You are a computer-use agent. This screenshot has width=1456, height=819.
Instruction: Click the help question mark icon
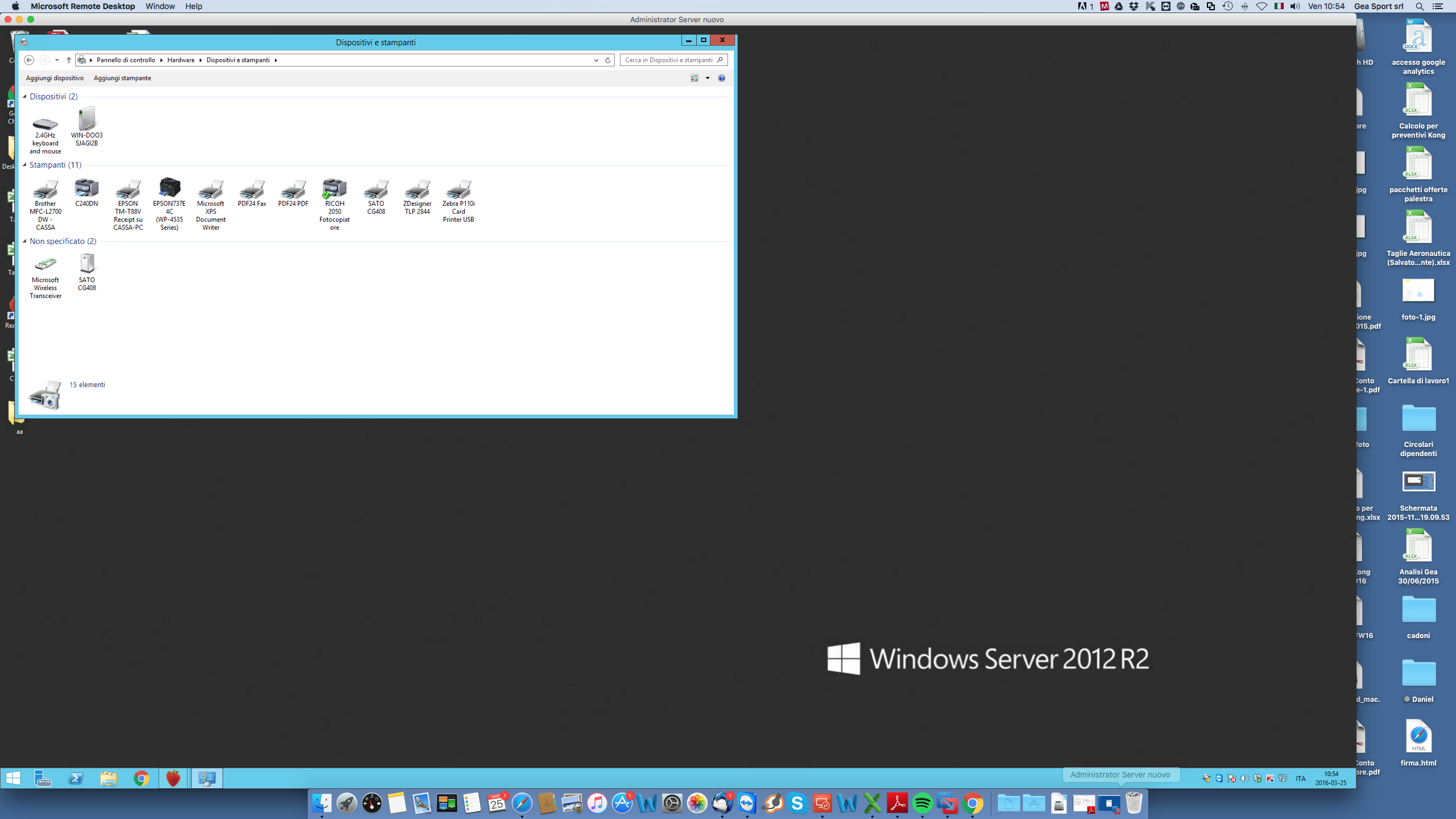click(x=721, y=78)
